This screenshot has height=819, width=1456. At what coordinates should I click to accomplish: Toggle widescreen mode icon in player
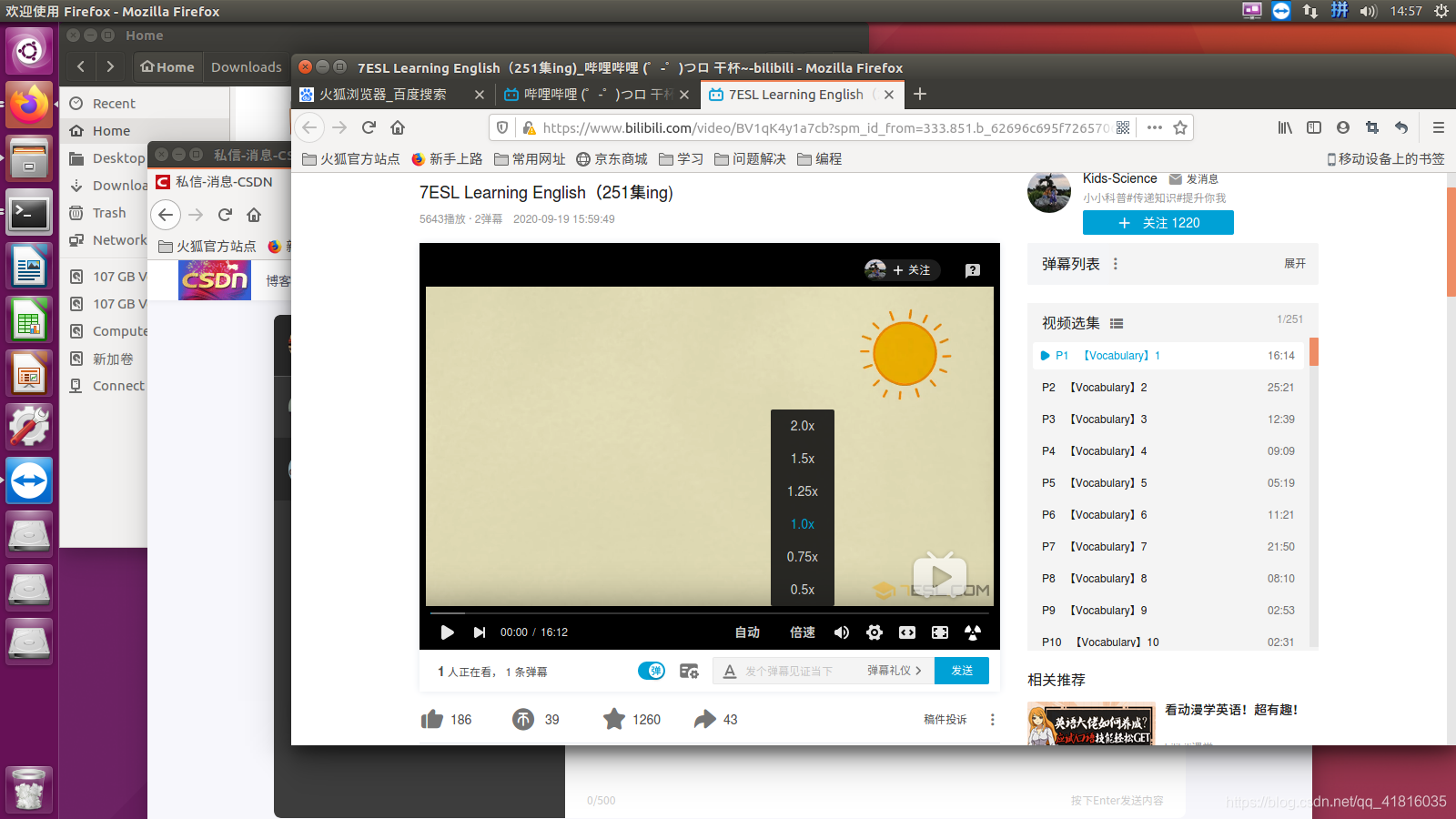(x=907, y=632)
